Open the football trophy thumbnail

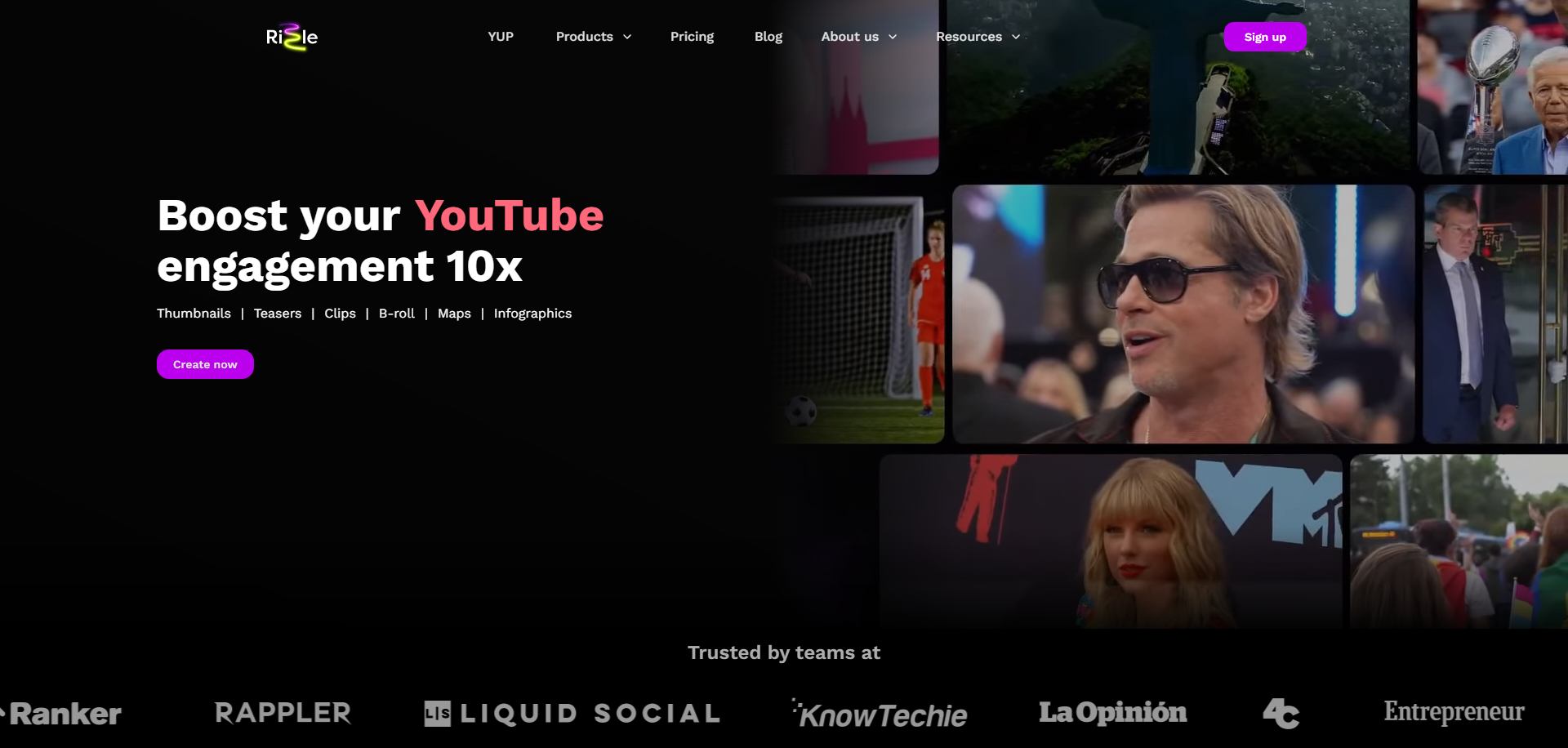click(1493, 87)
